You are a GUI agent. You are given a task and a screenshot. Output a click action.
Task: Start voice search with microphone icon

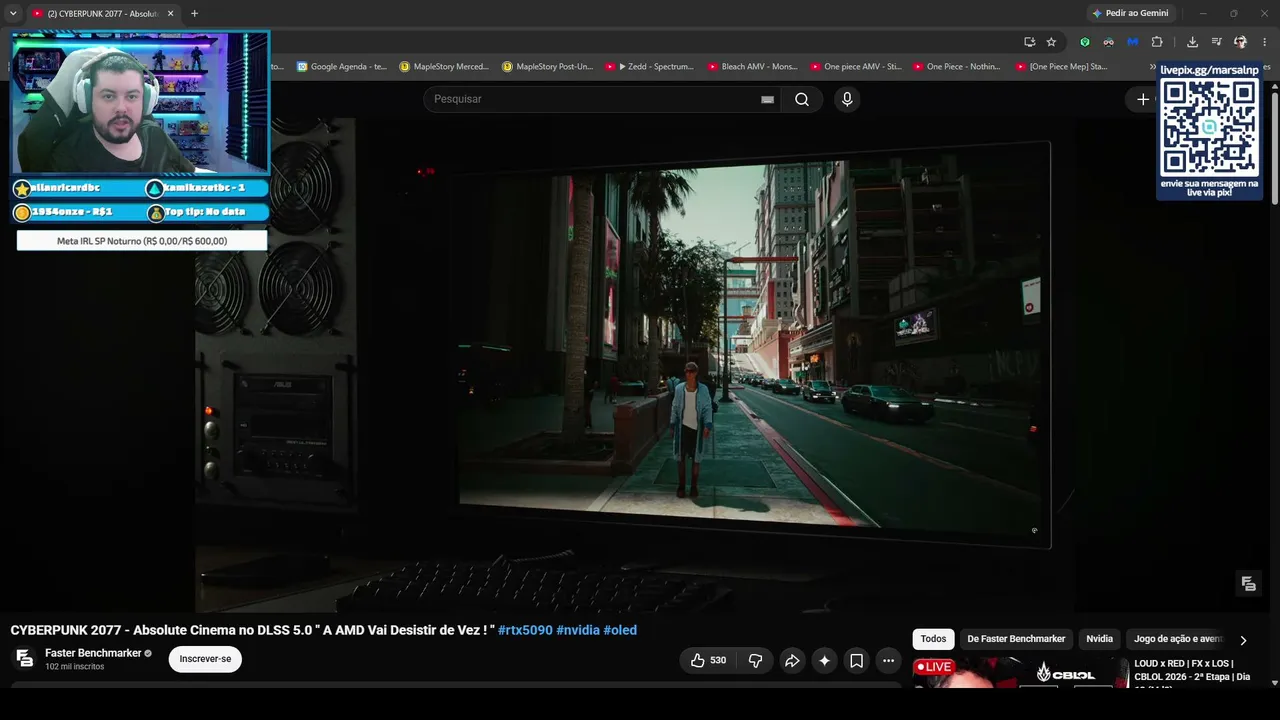[x=847, y=99]
